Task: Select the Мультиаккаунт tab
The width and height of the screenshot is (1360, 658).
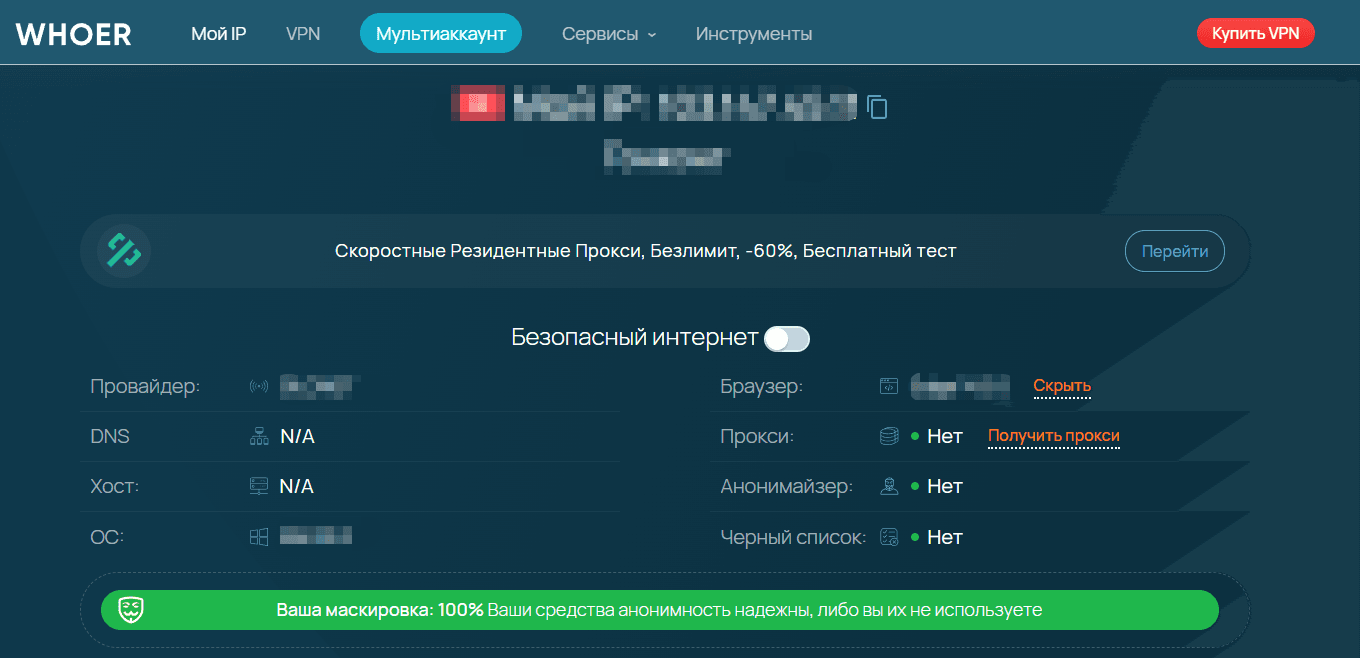Action: click(441, 34)
